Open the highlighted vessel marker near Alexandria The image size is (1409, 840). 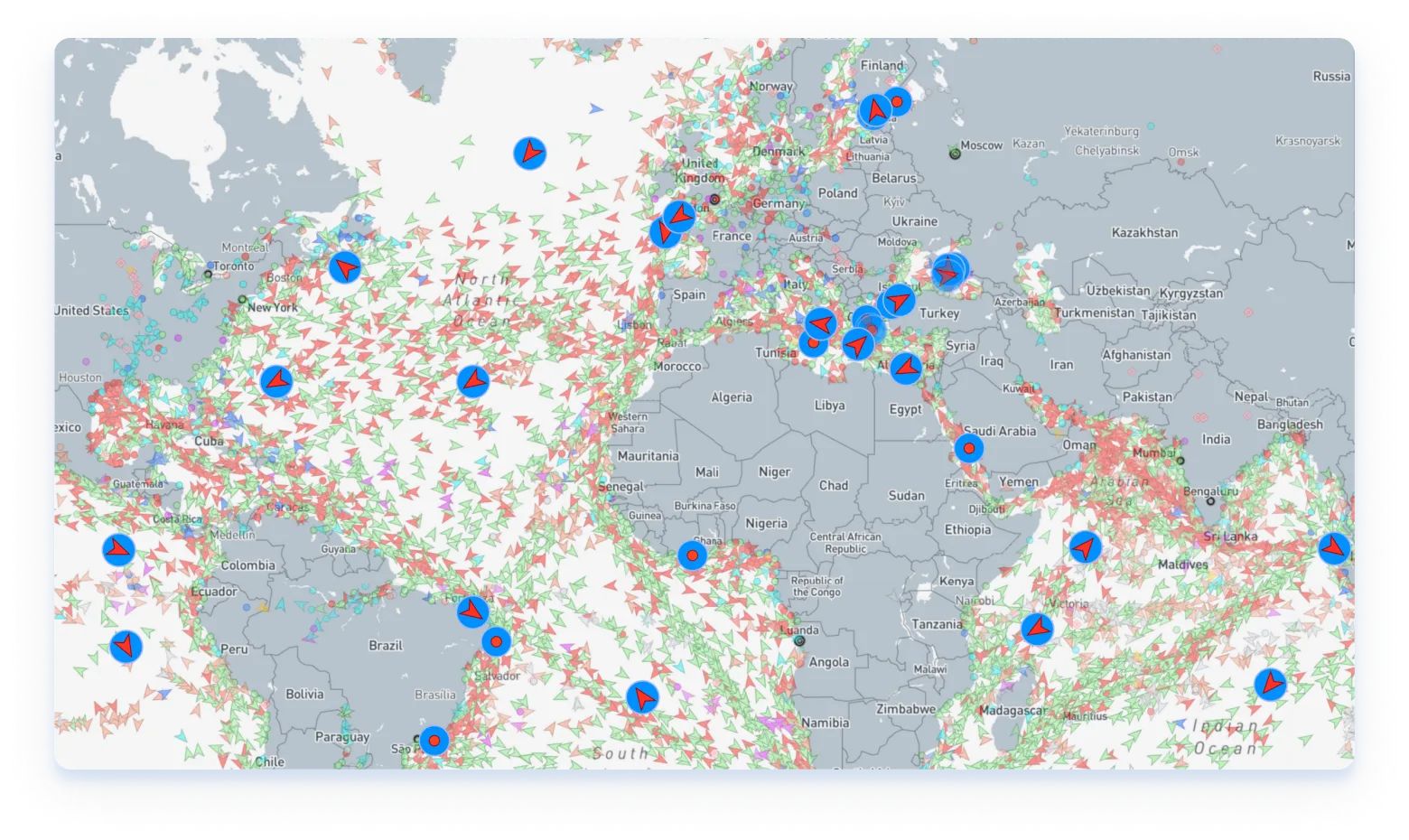click(906, 368)
